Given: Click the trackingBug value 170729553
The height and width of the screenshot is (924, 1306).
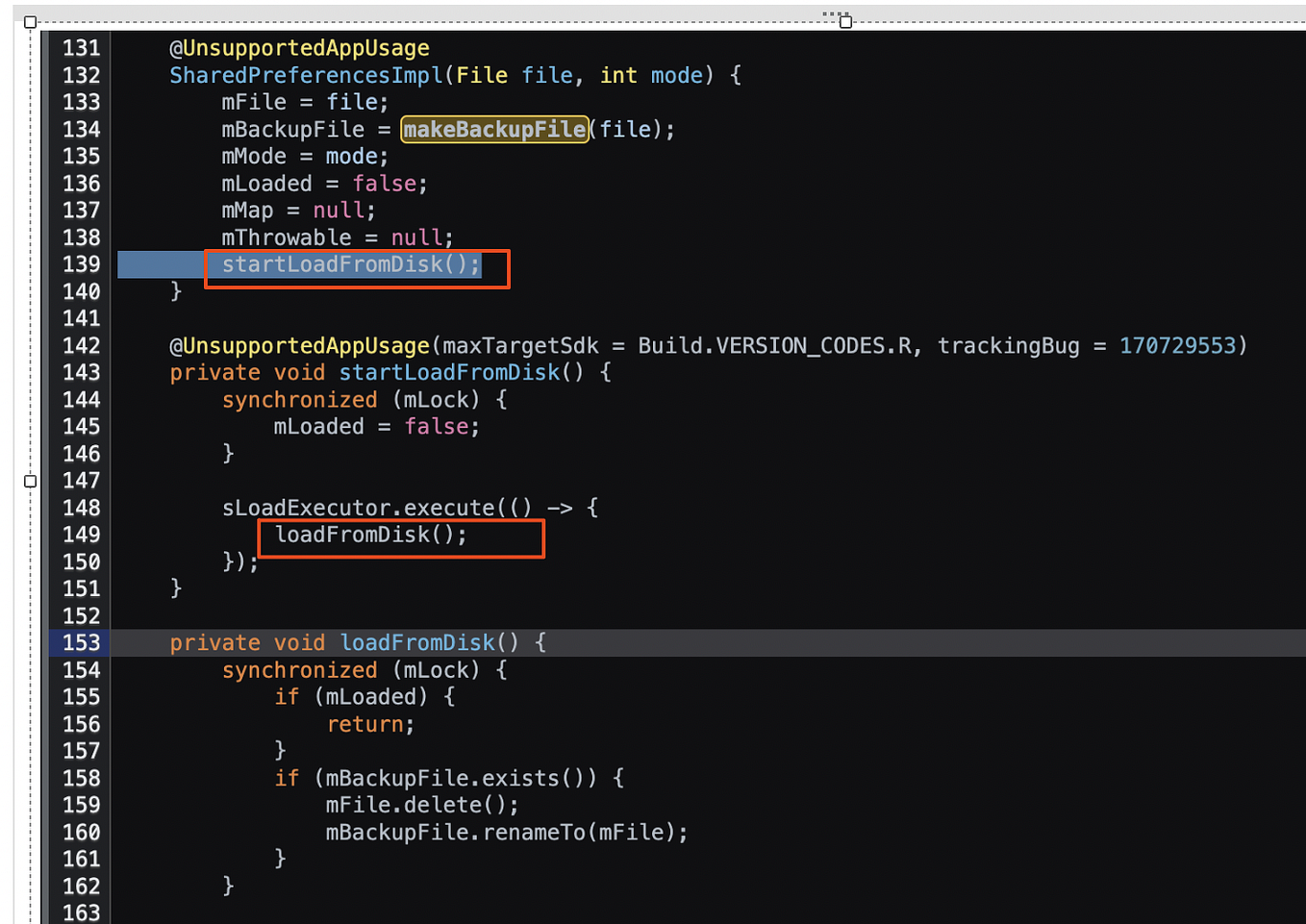Looking at the screenshot, I should [x=1177, y=345].
